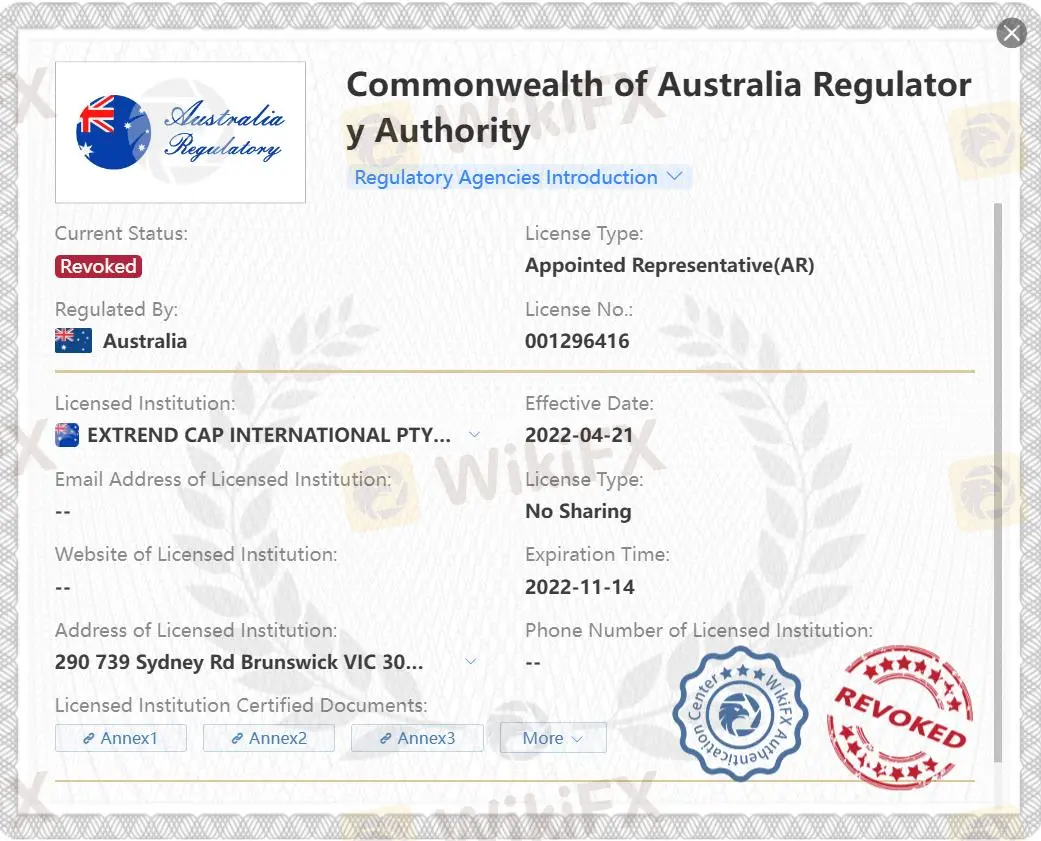Click the Australia Regulatory logo image

pyautogui.click(x=180, y=133)
